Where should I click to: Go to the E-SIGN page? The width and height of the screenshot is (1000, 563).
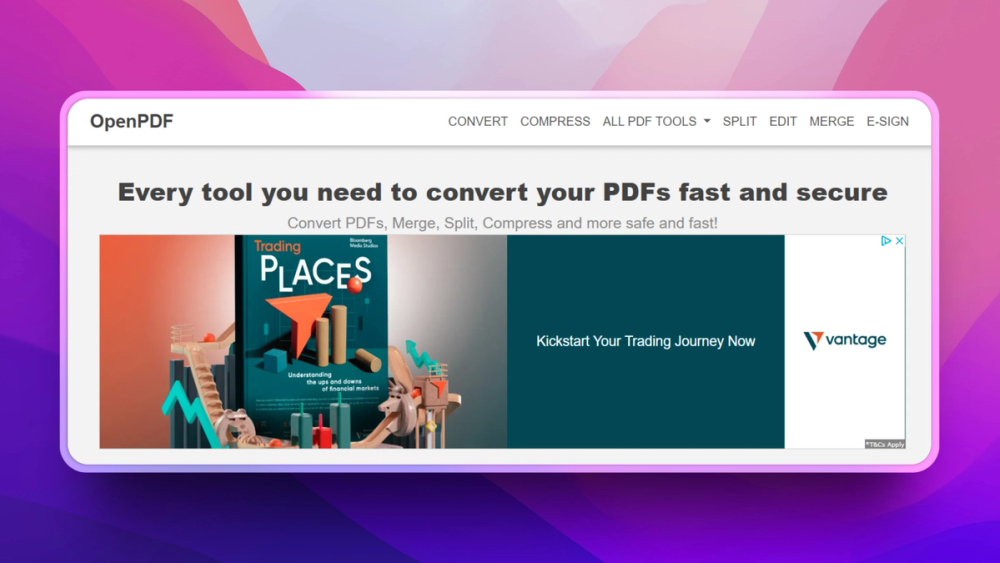(887, 121)
